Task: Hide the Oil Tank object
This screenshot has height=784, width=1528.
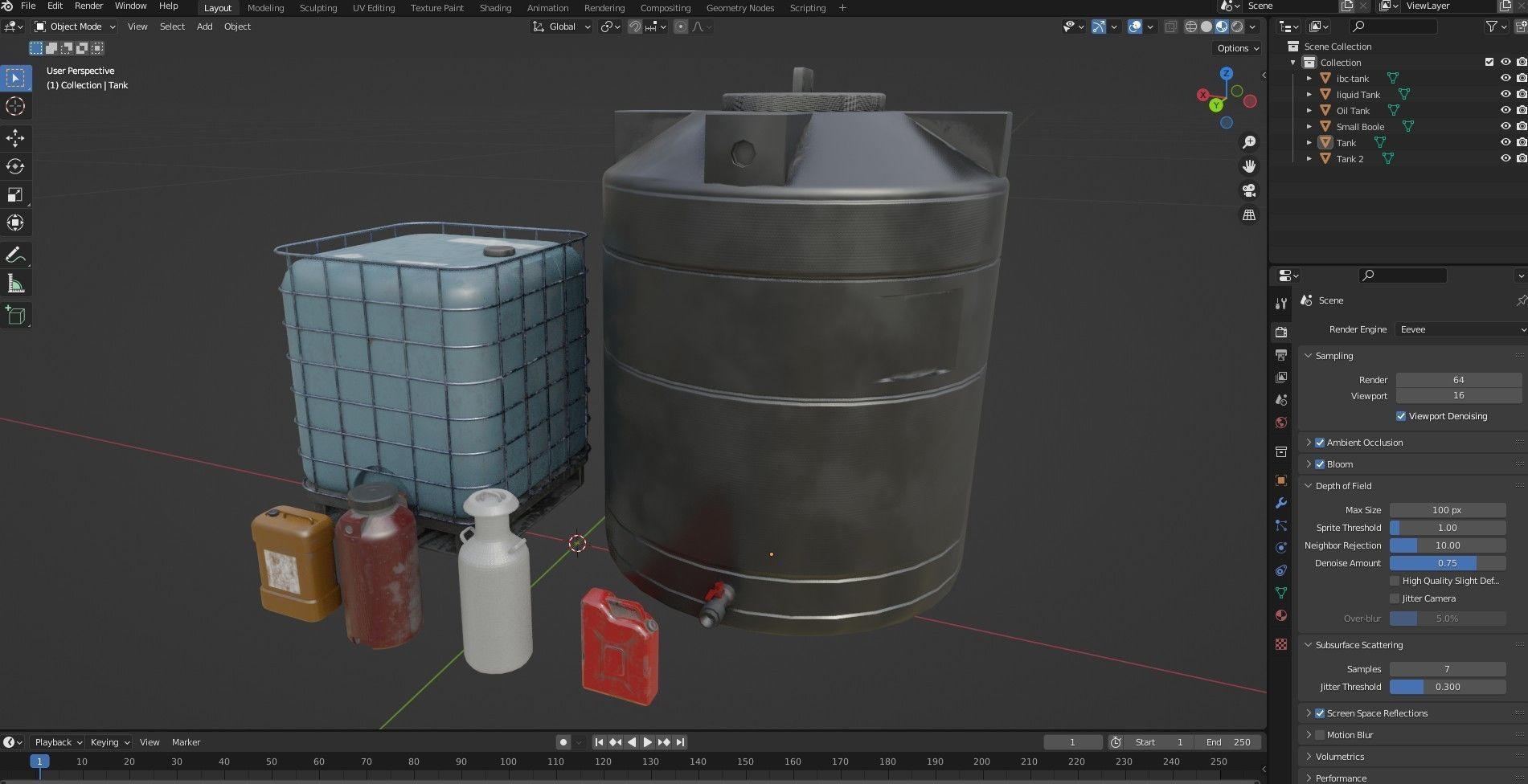Action: pyautogui.click(x=1505, y=110)
